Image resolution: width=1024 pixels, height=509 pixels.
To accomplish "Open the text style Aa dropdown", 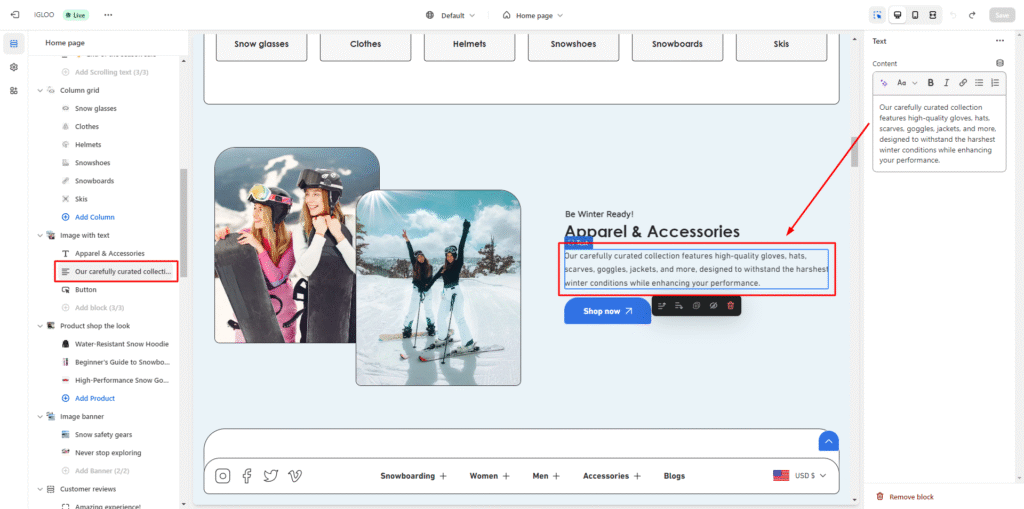I will click(x=904, y=83).
